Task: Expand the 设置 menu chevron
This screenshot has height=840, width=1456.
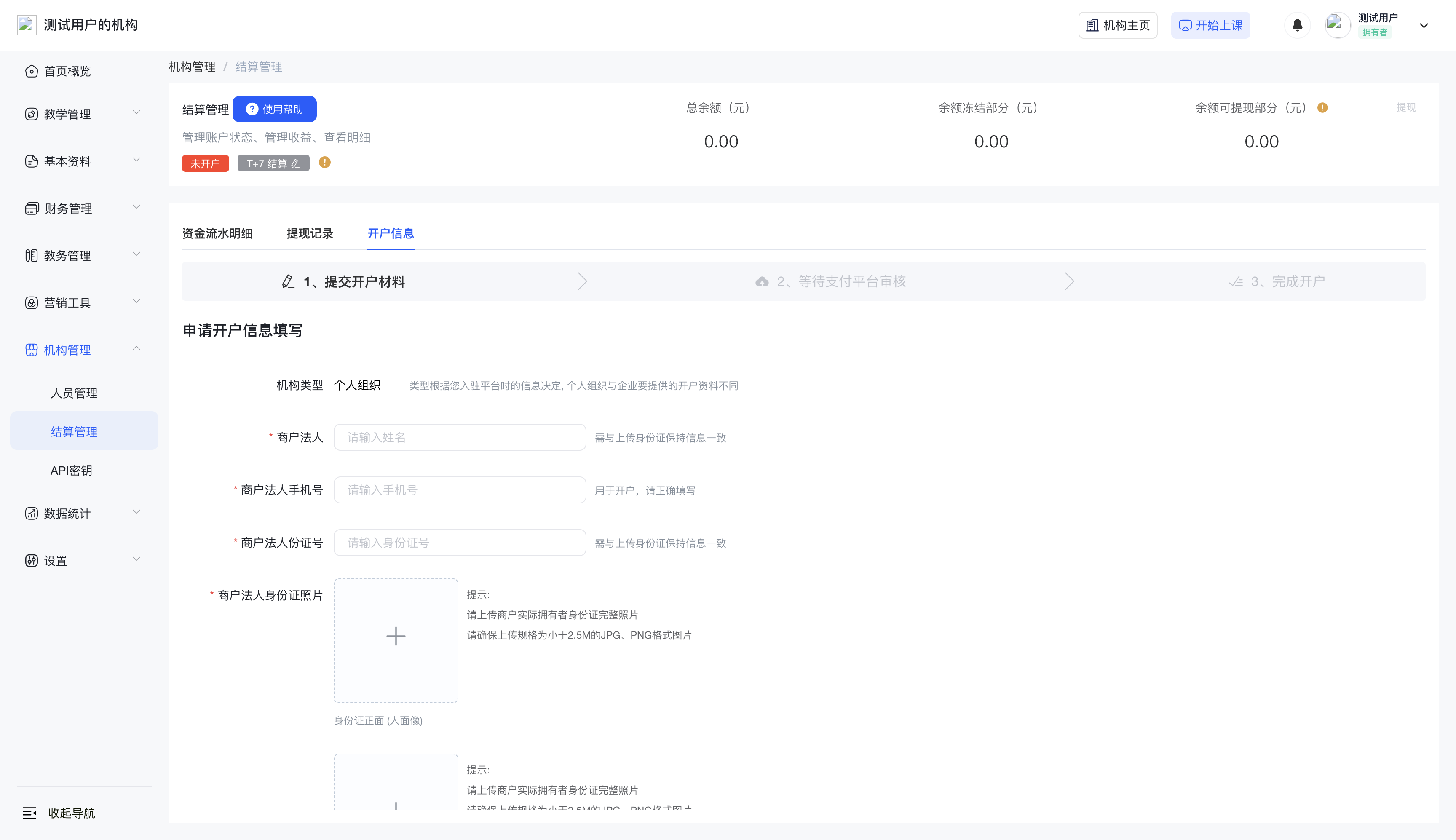Action: (136, 559)
